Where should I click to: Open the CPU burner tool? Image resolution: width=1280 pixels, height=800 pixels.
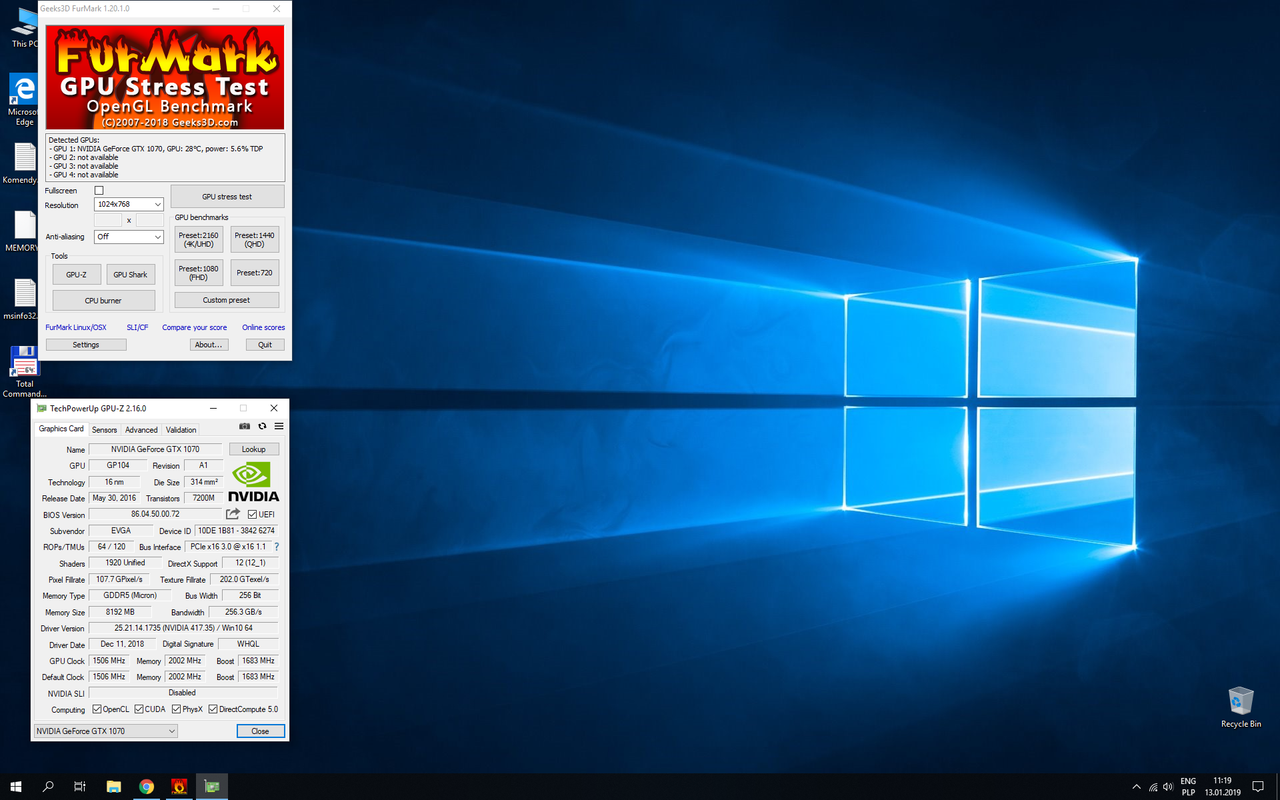[x=104, y=300]
